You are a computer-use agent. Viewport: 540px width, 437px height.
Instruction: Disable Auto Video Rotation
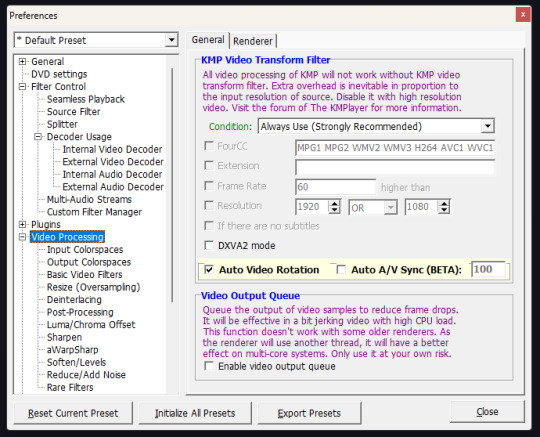209,270
